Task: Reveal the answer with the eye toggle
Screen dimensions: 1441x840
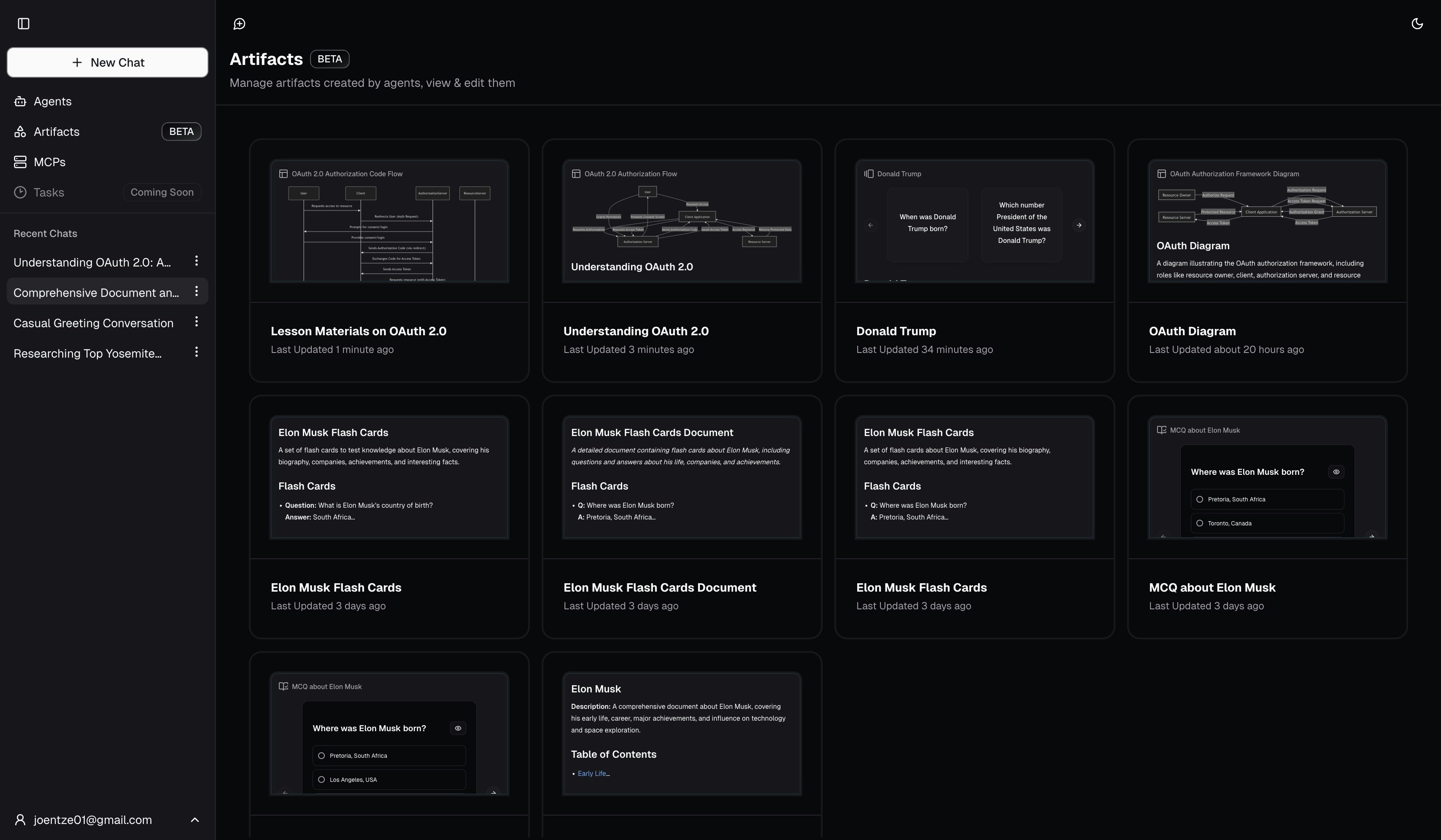Action: [x=458, y=728]
